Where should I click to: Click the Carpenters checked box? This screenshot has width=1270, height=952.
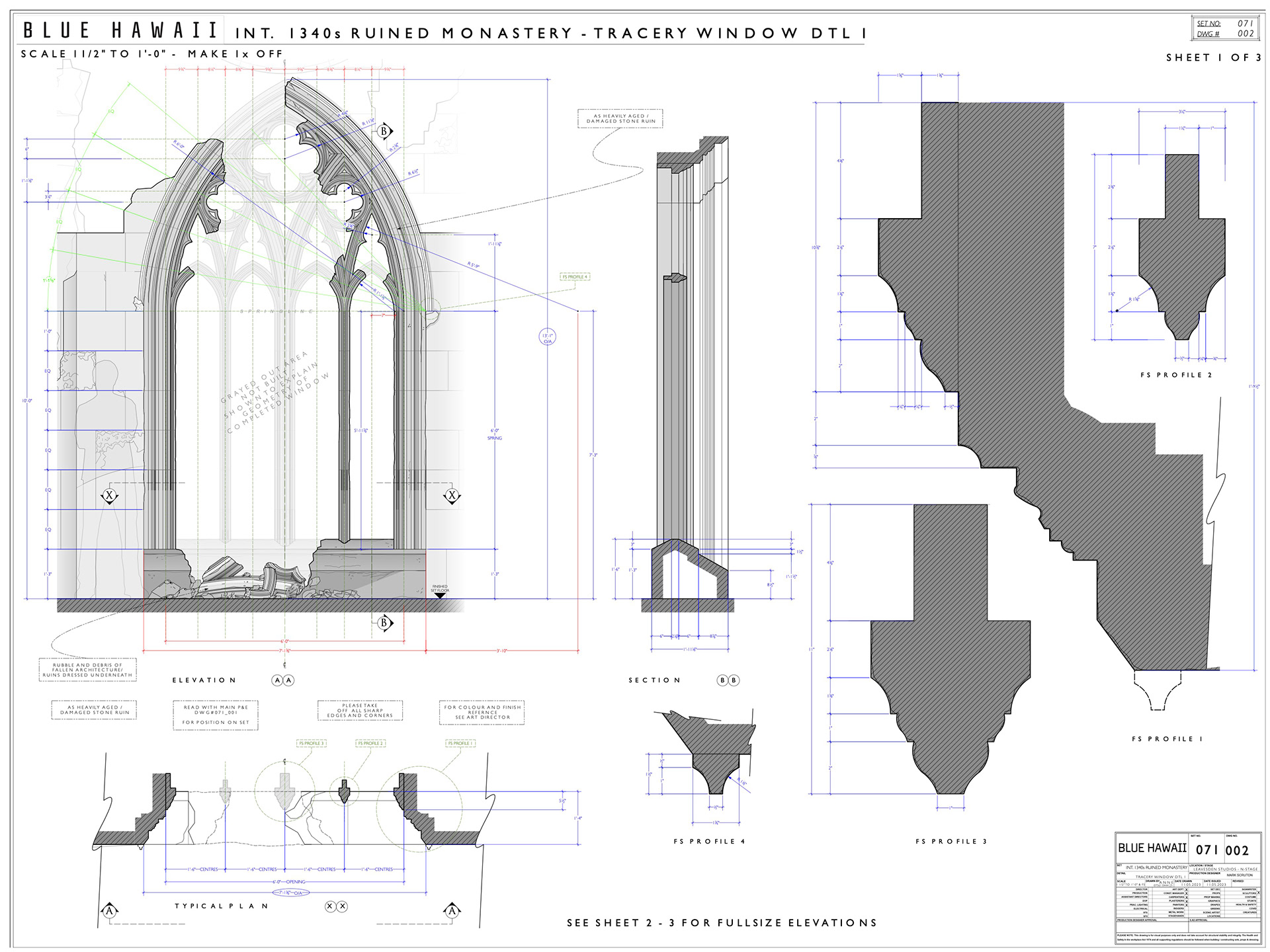coord(1187,897)
